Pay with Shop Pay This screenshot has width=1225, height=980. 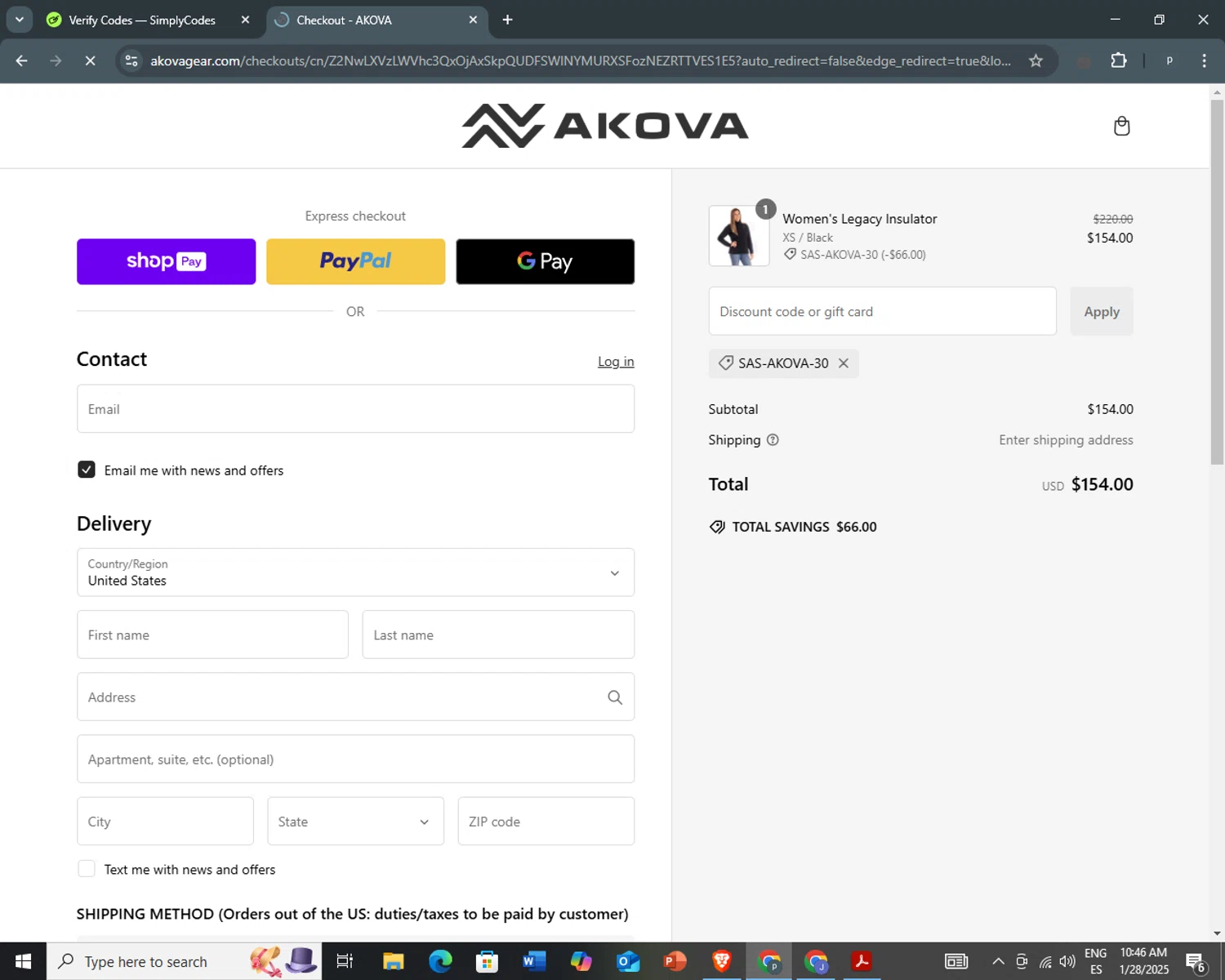click(166, 261)
